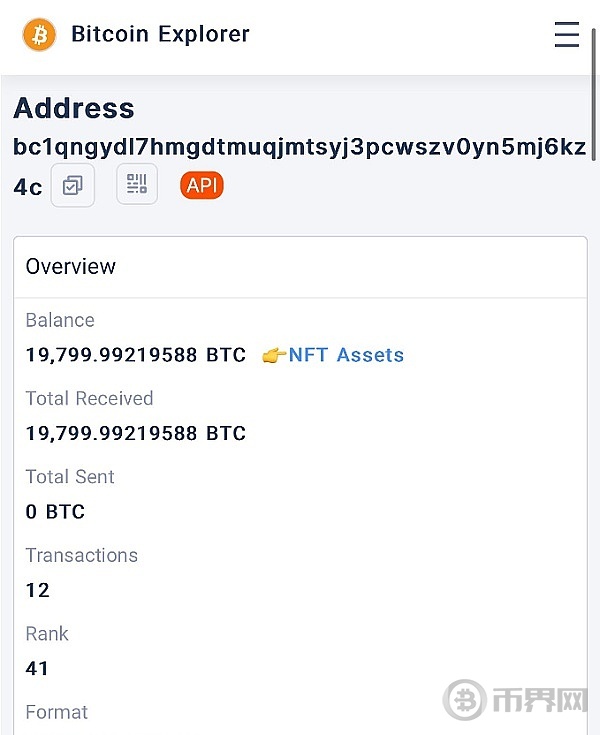Image resolution: width=600 pixels, height=735 pixels.
Task: Click the Balance amount 19,799.99219588 BTC
Action: [136, 355]
